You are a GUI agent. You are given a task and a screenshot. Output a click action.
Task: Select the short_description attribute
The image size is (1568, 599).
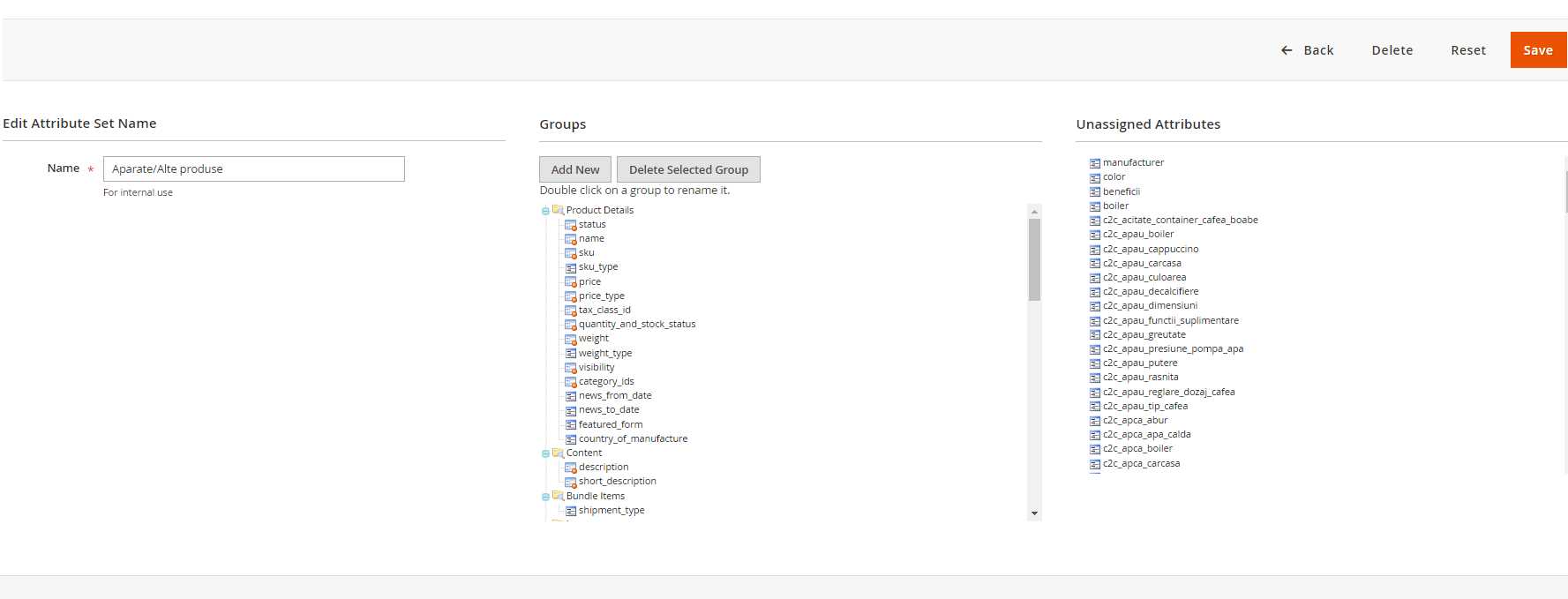[618, 481]
